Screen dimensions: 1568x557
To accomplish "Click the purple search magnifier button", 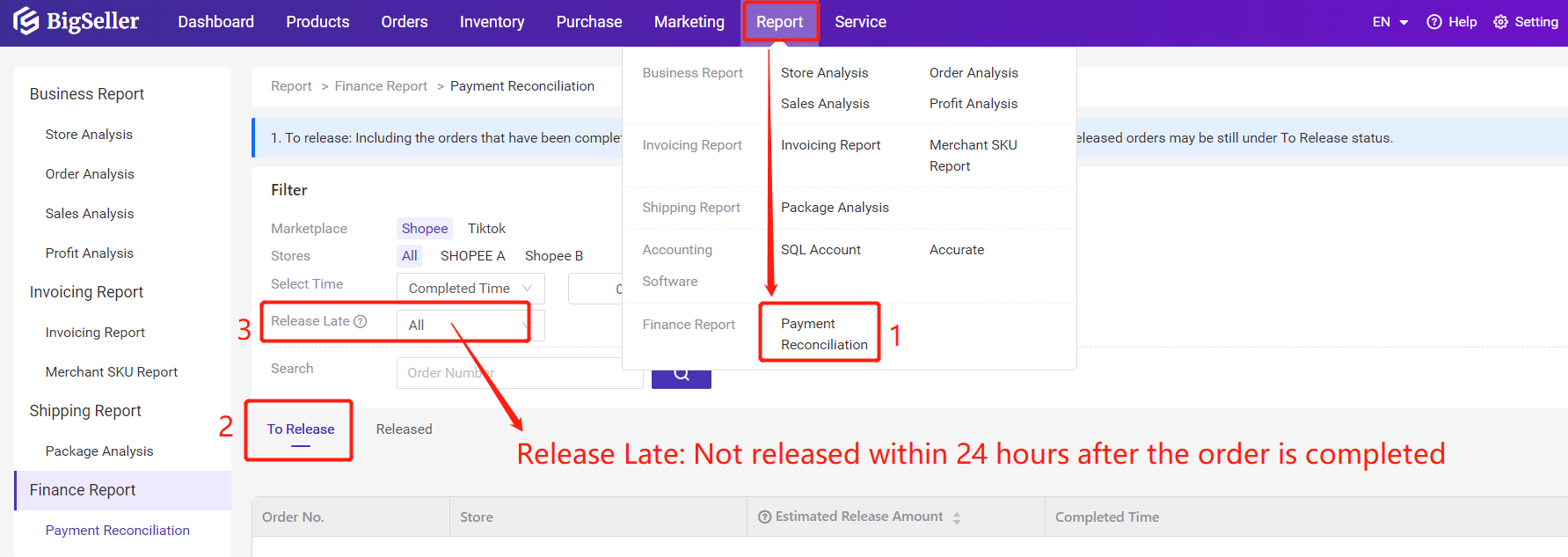I will point(682,376).
